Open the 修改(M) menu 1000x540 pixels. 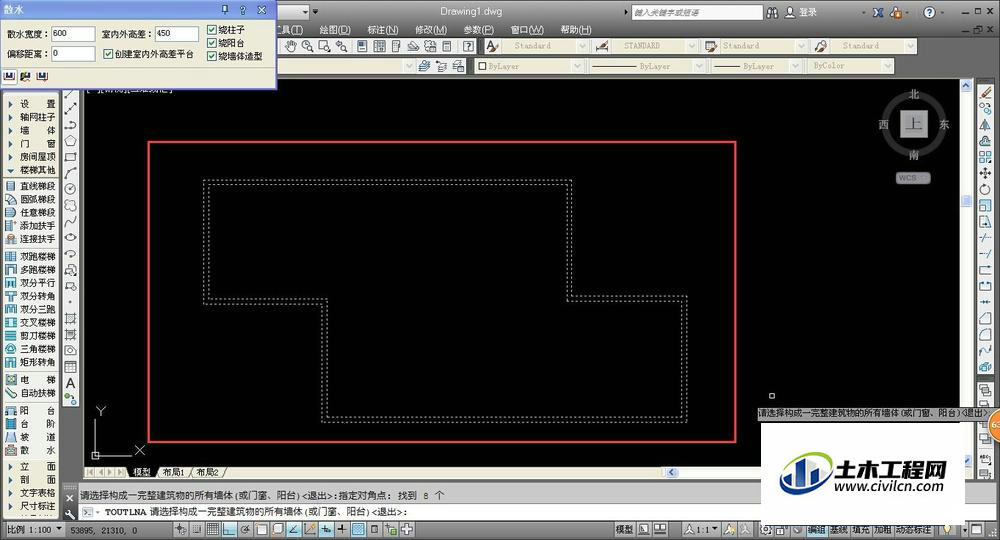click(x=431, y=29)
